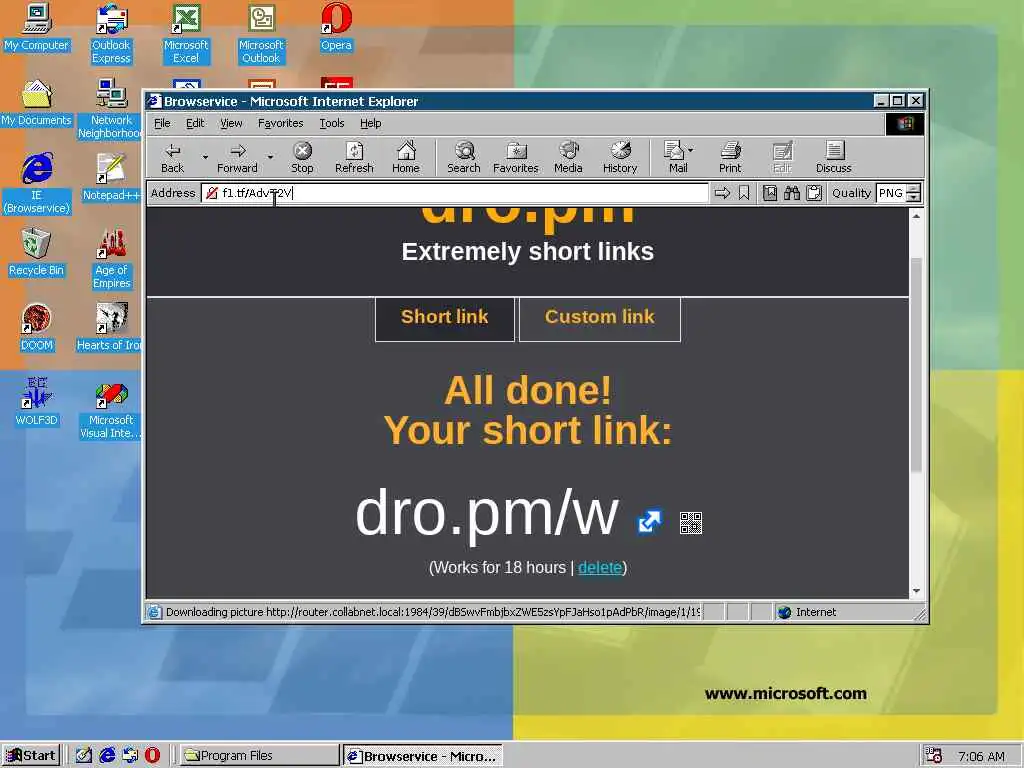Click the delete link under the short link
1024x768 pixels.
(x=600, y=568)
